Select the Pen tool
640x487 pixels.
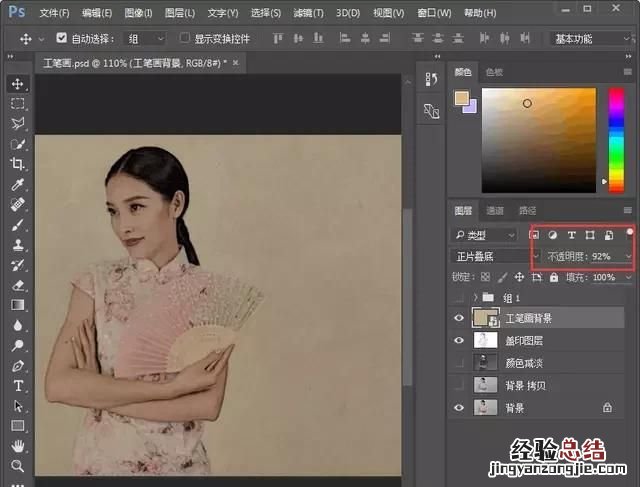tap(18, 365)
